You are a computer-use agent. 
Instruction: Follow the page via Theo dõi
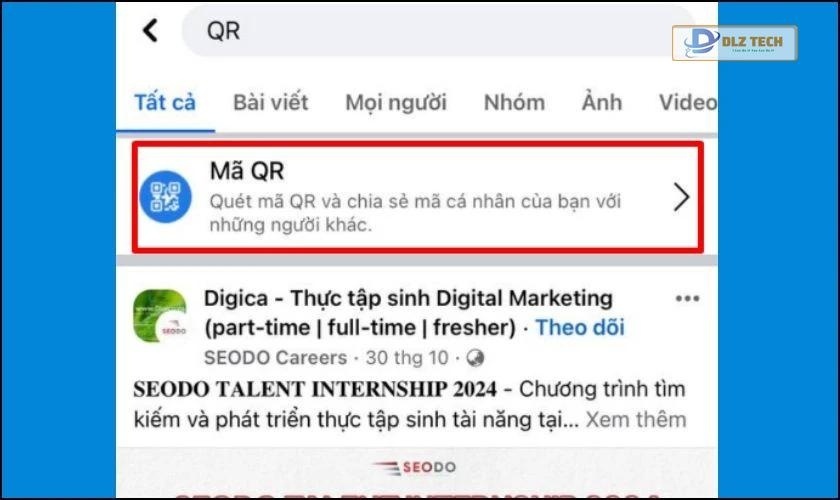pos(580,327)
